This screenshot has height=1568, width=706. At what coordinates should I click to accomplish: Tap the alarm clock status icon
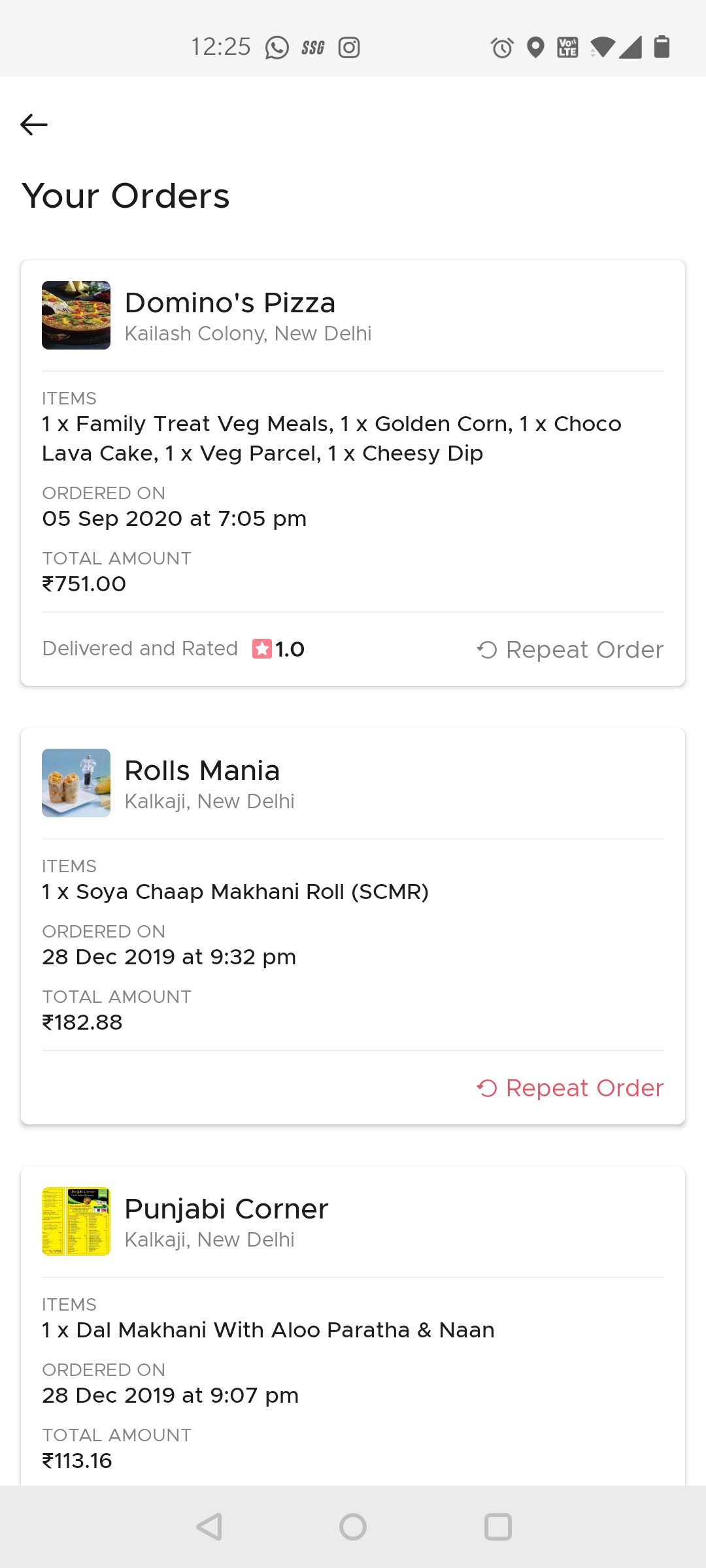501,48
